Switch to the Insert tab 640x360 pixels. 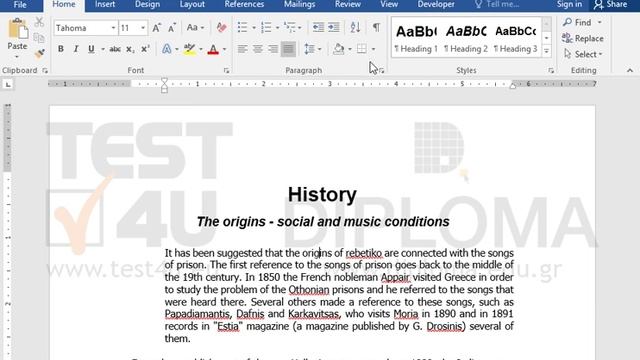pos(105,4)
